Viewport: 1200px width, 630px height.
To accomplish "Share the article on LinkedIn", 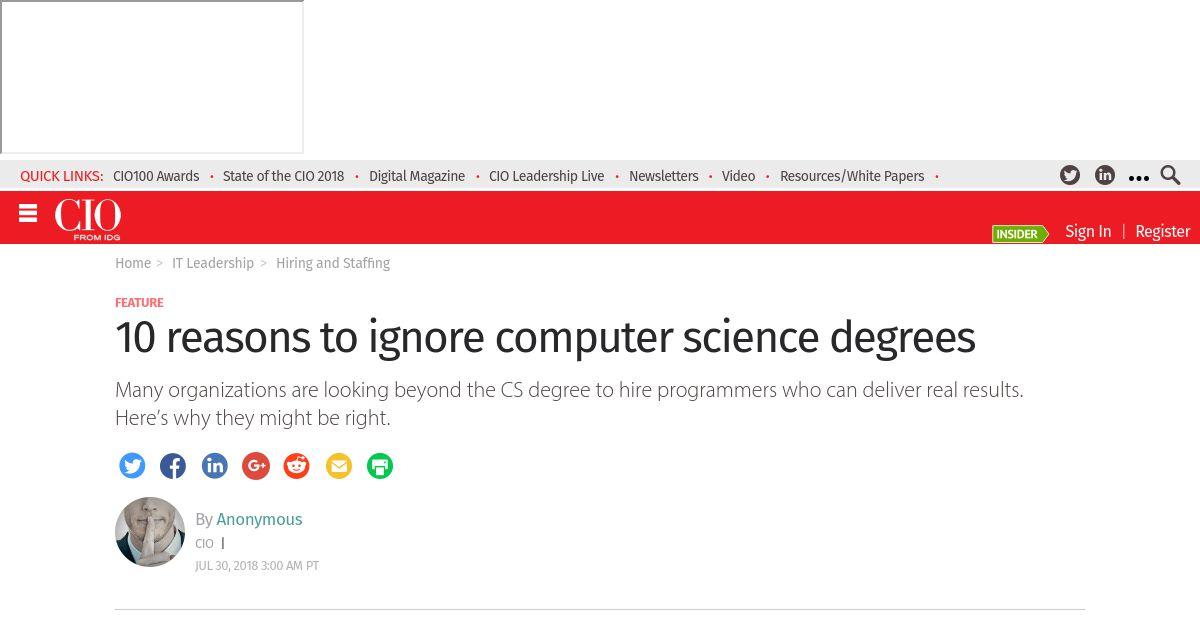I will point(215,466).
